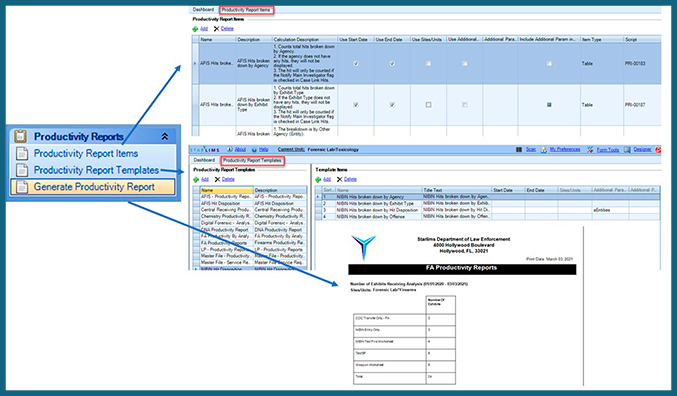Click Delete link under Productivity Report Templates list
The height and width of the screenshot is (396, 677).
228,179
